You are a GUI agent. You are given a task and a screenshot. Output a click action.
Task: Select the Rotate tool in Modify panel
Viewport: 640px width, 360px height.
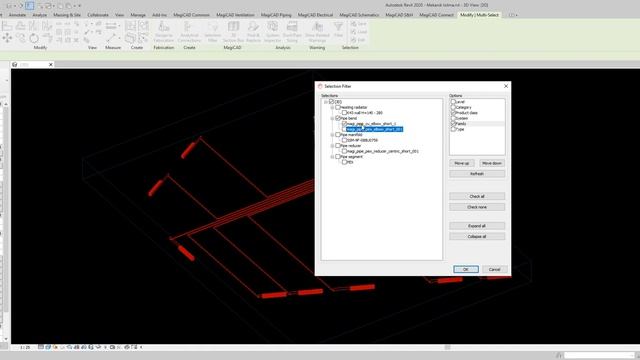tap(34, 38)
